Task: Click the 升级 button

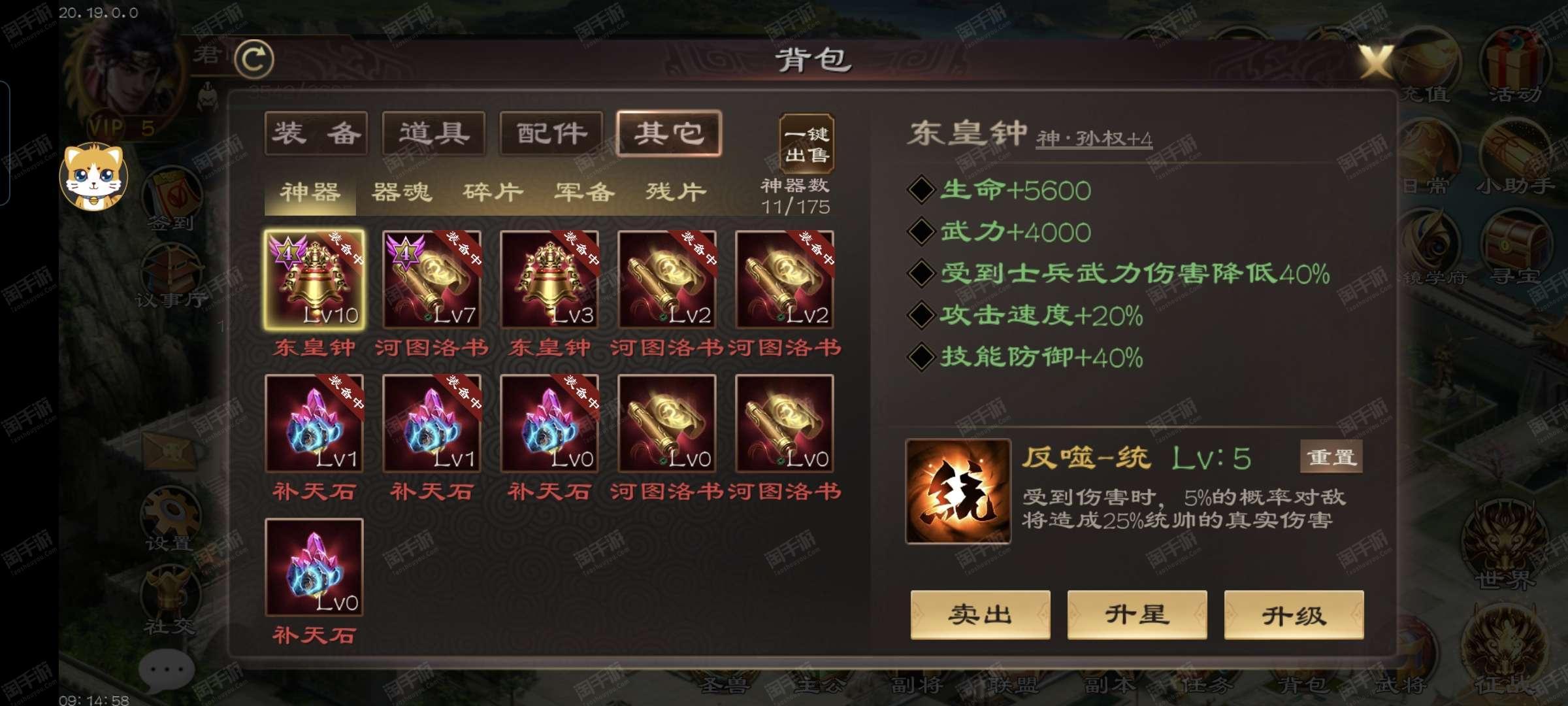Action: [1294, 614]
